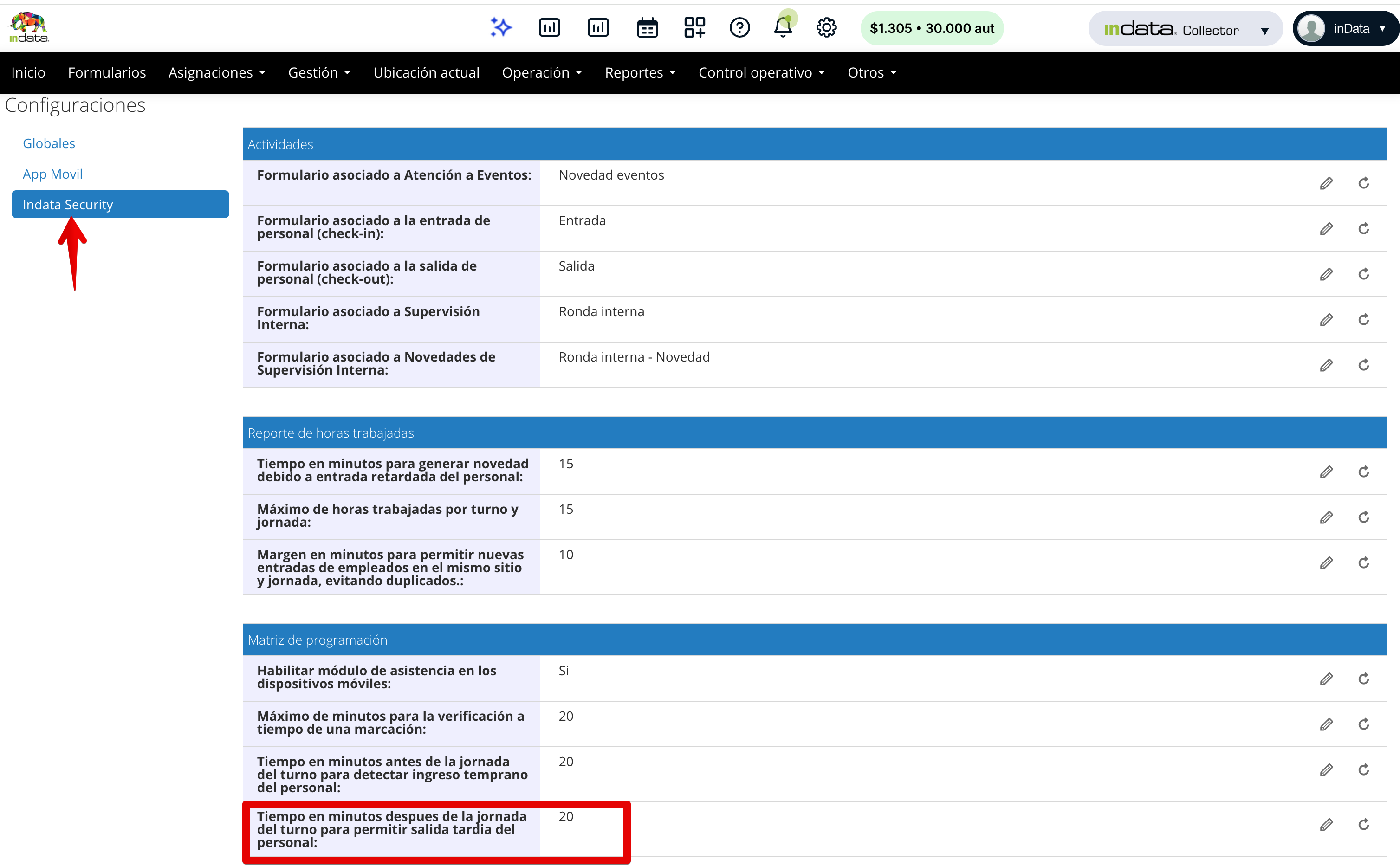Screen dimensions: 1400x866
Task: Edit Máximo de horas trabajadas value
Action: point(1326,517)
